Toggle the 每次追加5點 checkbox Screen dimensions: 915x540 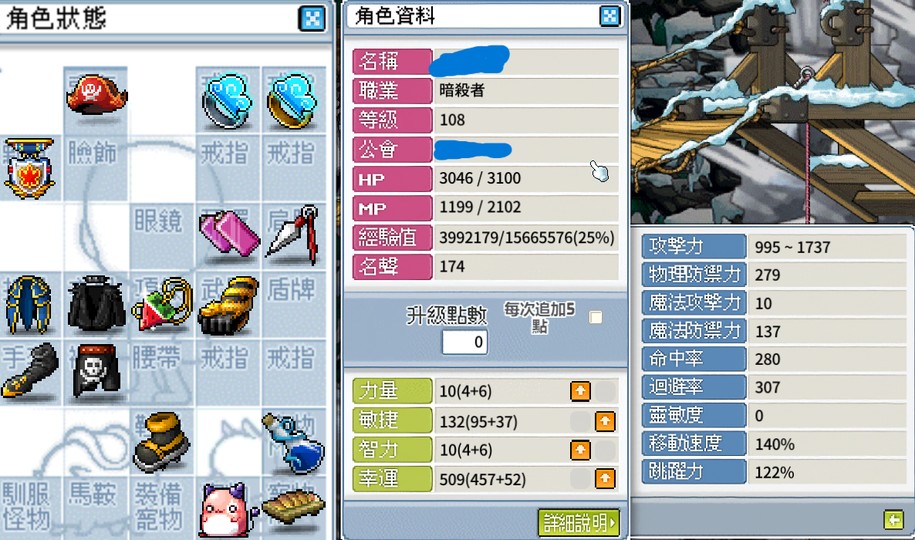(x=595, y=317)
